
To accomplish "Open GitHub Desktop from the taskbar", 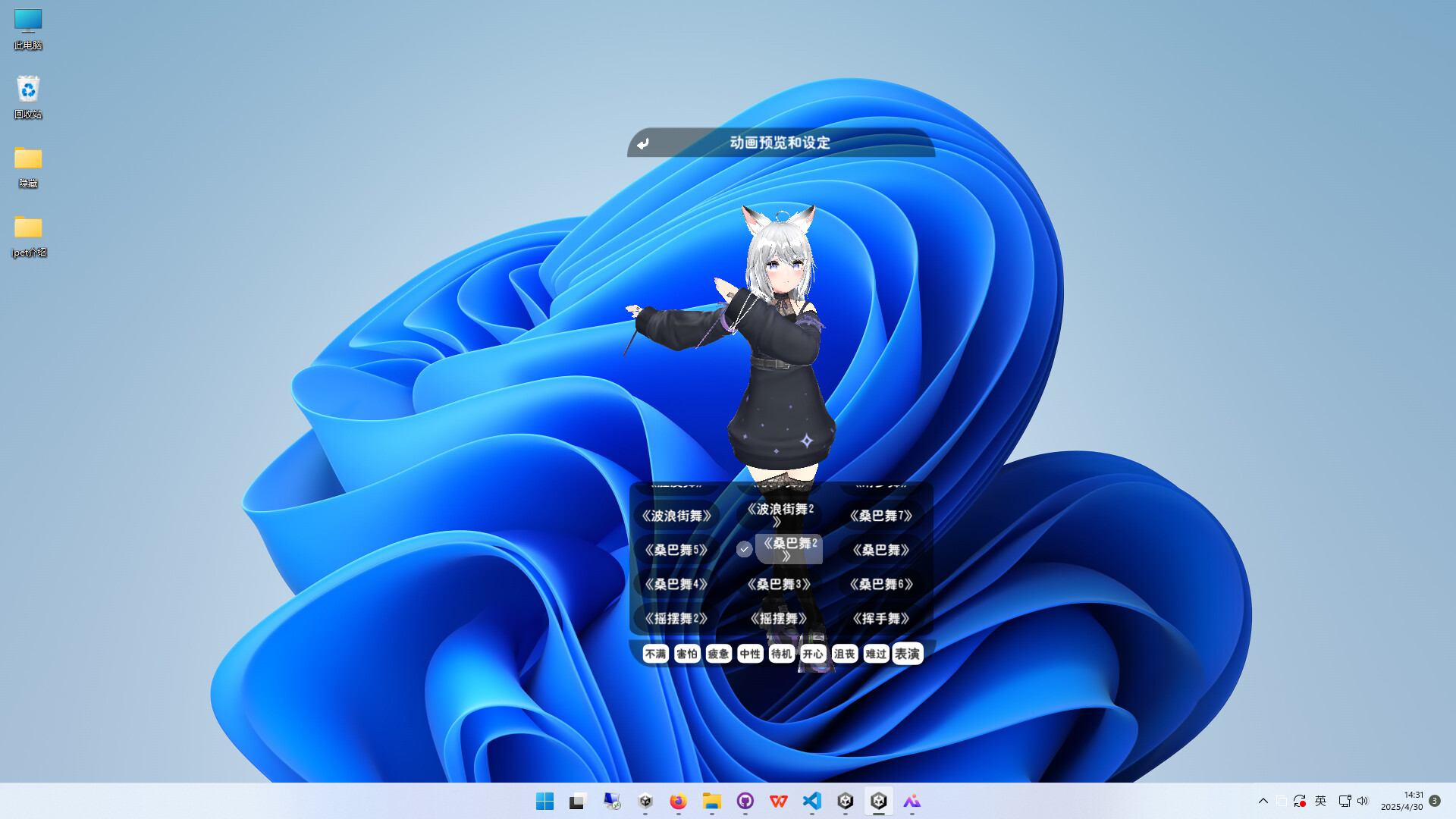I will pos(745,802).
